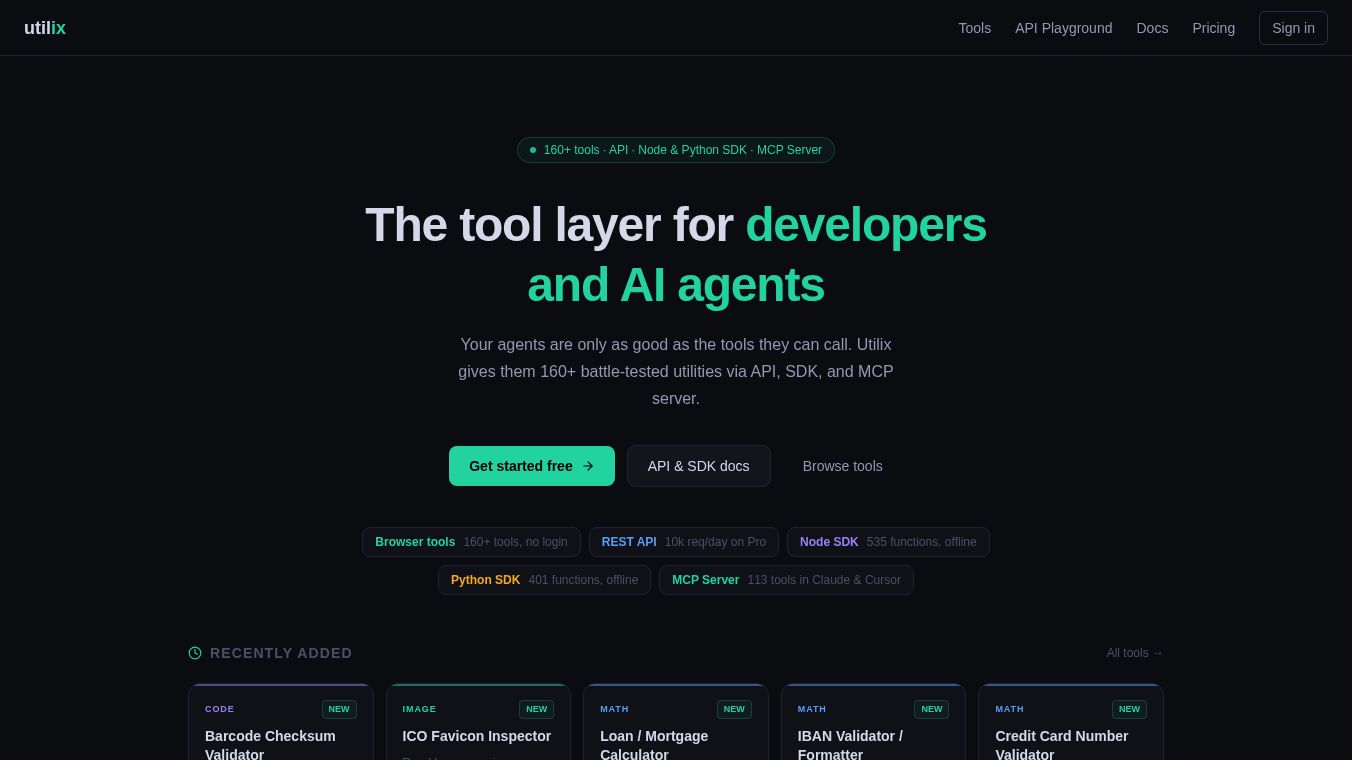Open the Tools menu item
Viewport: 1352px width, 760px height.
[x=975, y=28]
